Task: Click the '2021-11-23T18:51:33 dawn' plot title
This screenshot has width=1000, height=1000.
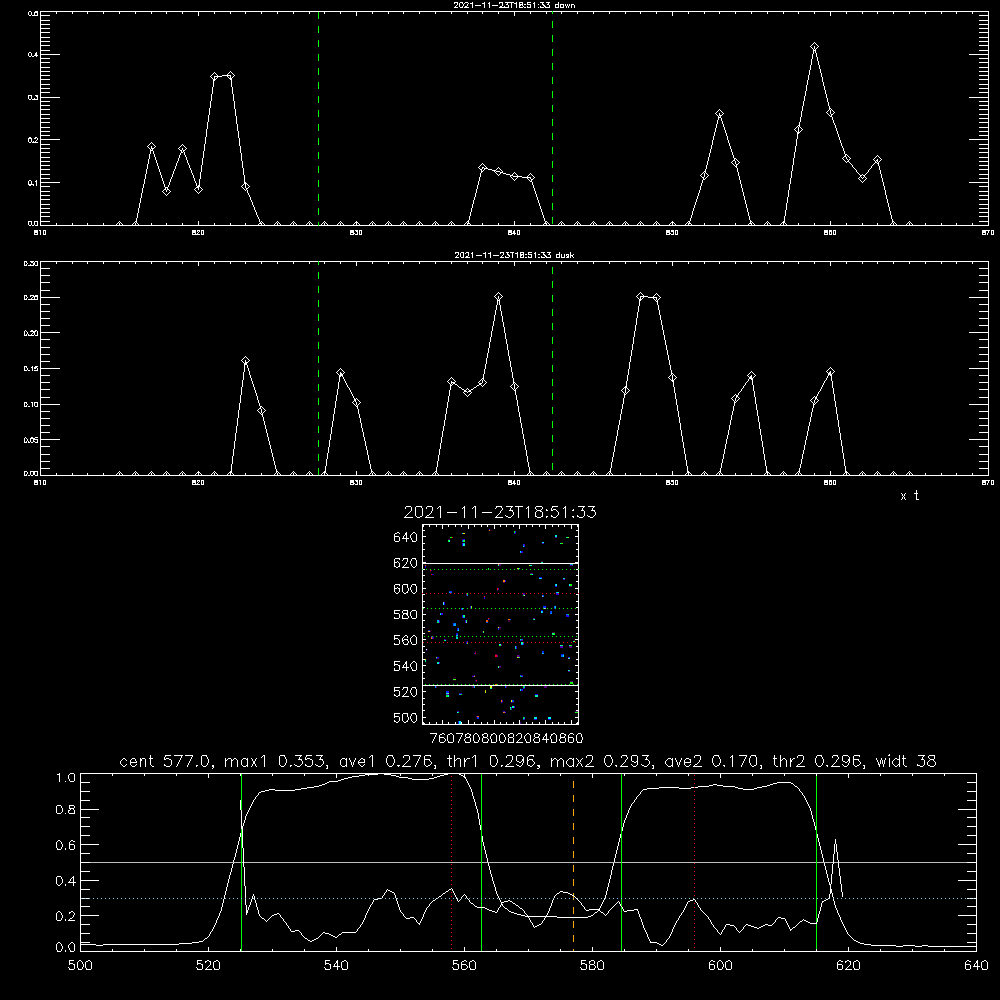Action: tap(514, 5)
